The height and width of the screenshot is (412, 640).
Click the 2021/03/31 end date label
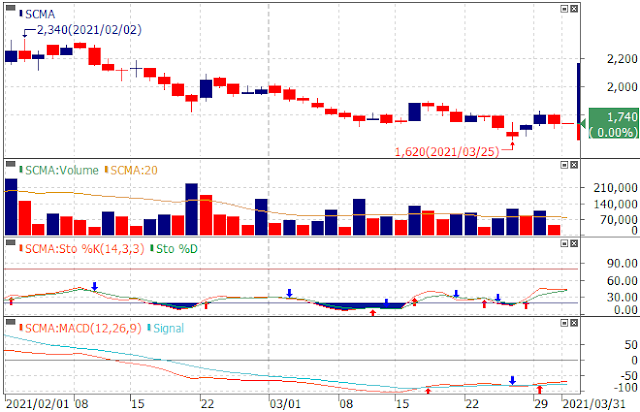[x=594, y=404]
